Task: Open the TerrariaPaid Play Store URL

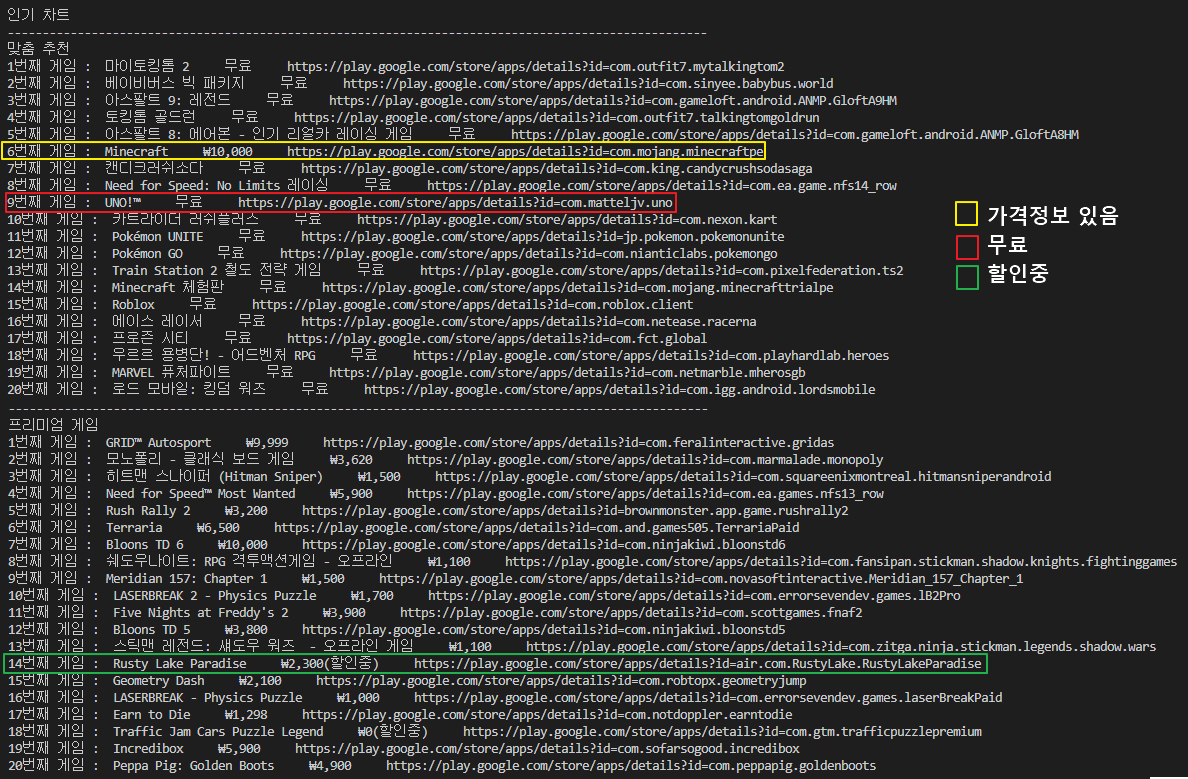Action: coord(536,527)
